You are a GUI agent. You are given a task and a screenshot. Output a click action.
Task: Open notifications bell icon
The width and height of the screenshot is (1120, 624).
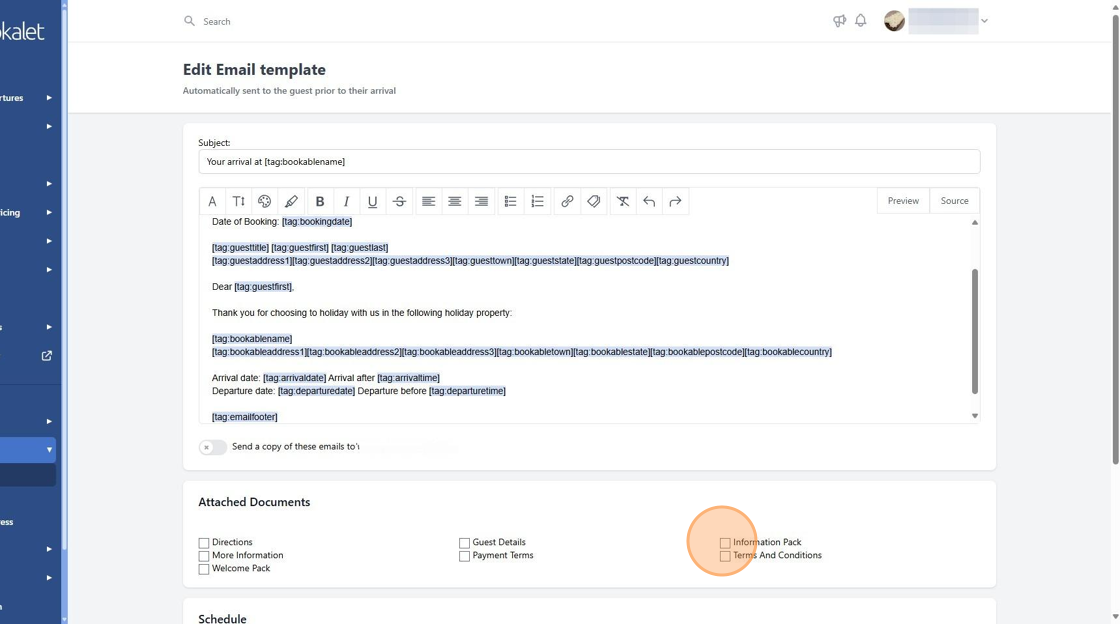(861, 21)
